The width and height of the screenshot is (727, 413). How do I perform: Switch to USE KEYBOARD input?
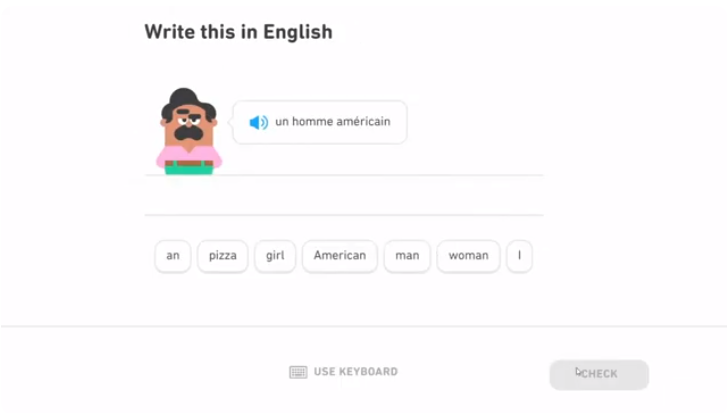tap(344, 372)
